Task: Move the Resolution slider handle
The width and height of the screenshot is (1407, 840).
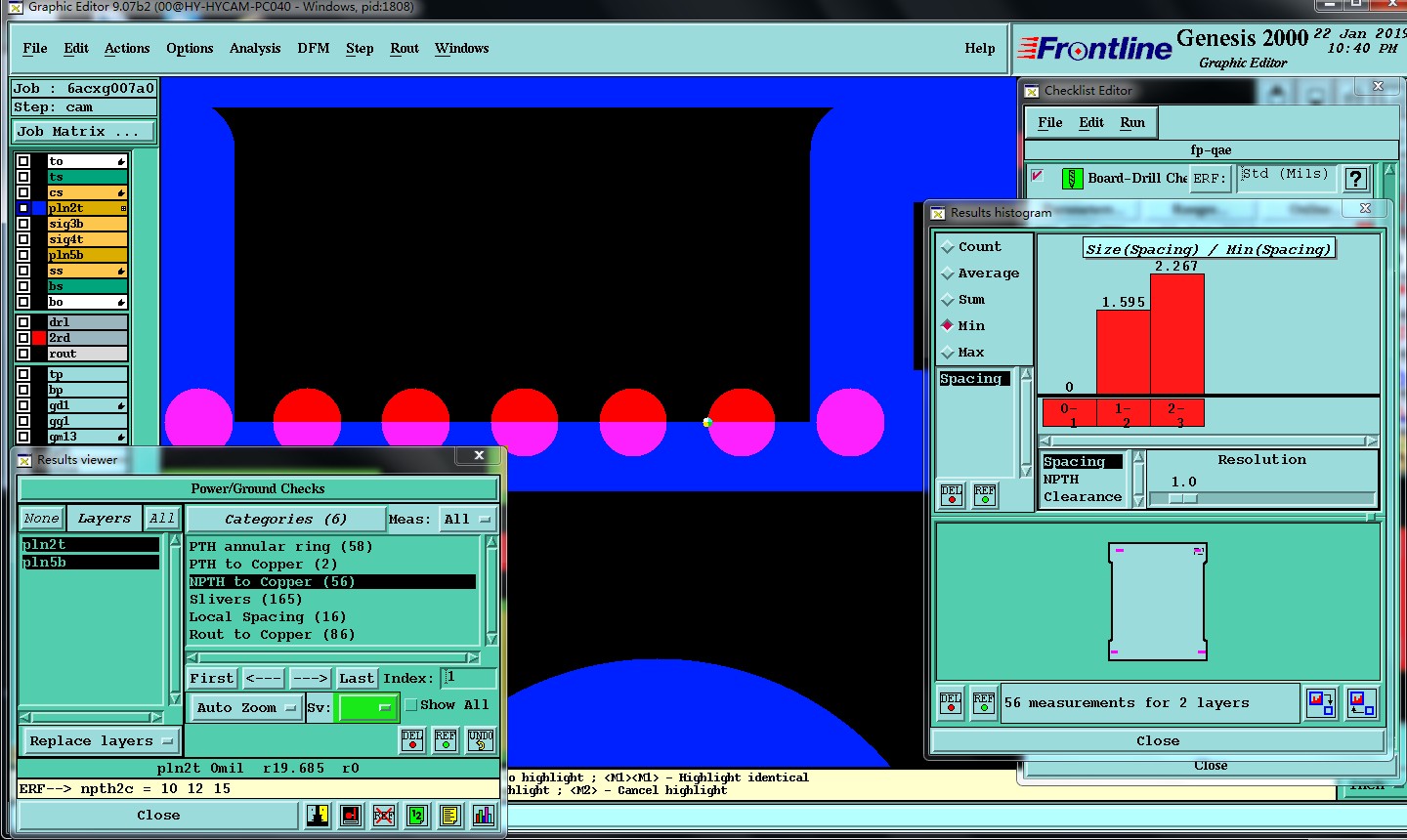Action: (1182, 499)
